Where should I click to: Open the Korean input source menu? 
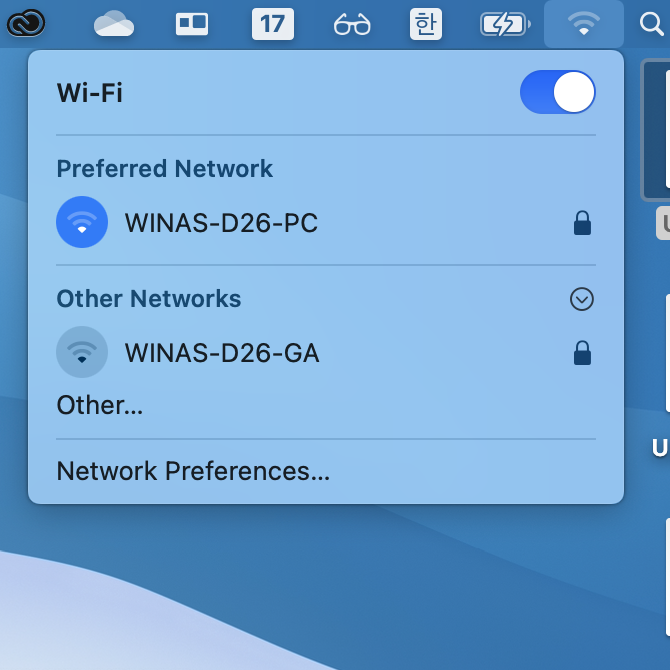click(x=426, y=24)
